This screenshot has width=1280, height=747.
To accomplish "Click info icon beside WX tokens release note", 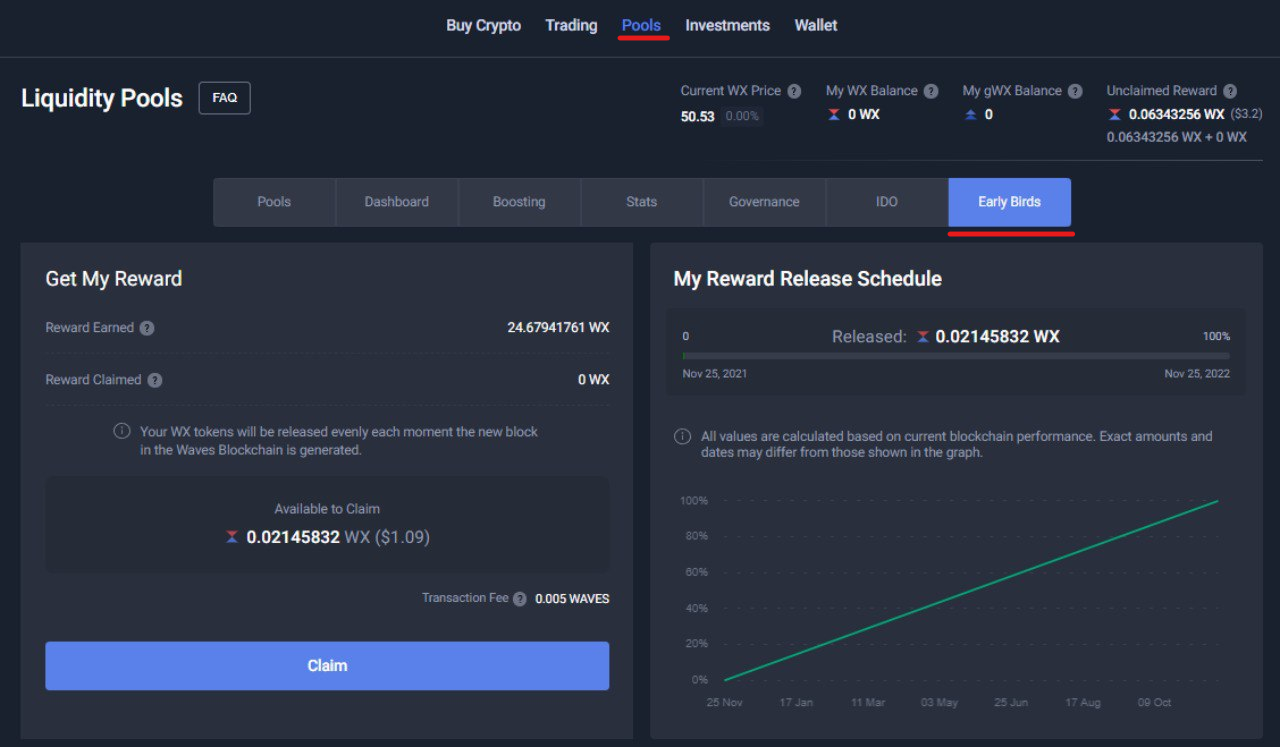I will click(122, 432).
